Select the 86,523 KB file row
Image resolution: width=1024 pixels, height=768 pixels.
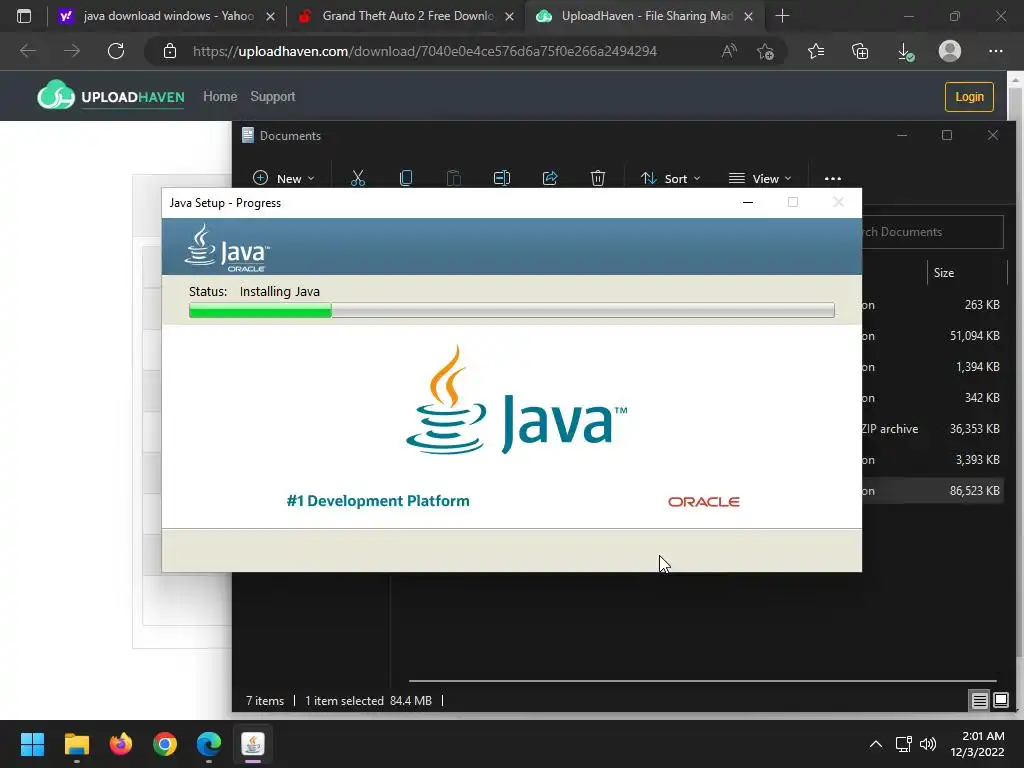pos(933,491)
